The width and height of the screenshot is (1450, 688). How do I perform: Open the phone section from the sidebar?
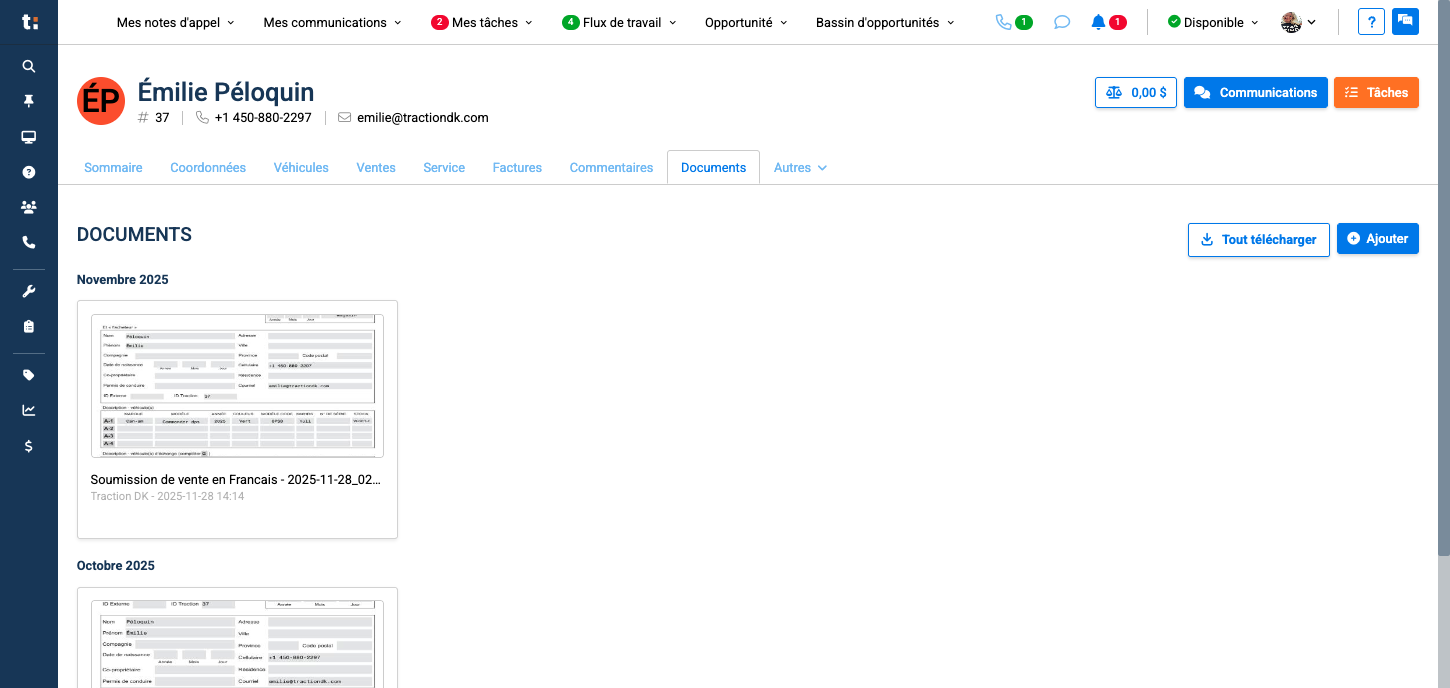click(28, 241)
